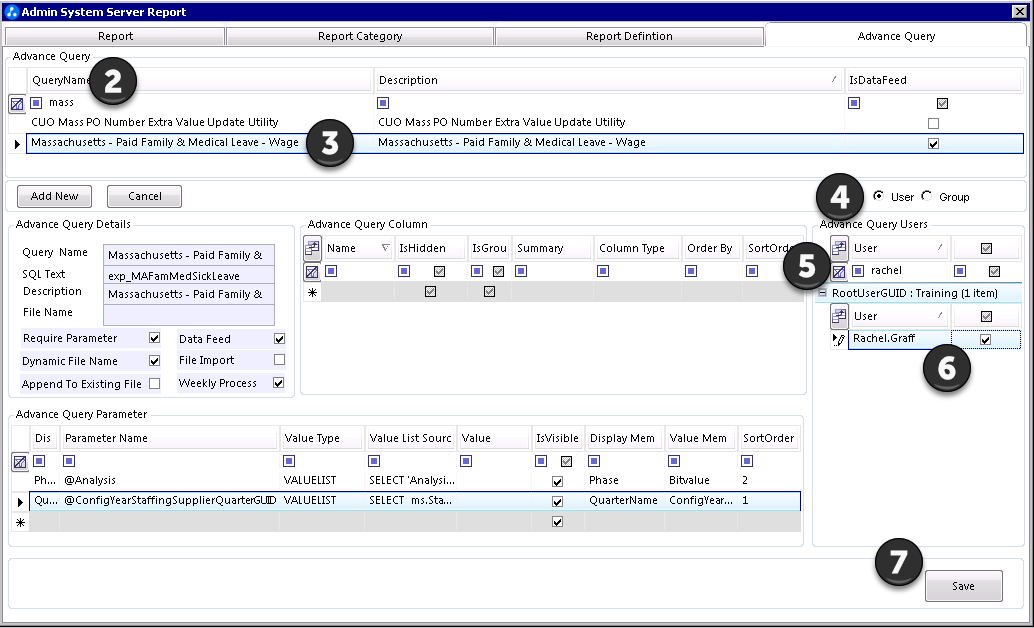Screen dimensions: 1034x628
Task: Click the filter operator icon beside mass filter text
Action: click(x=36, y=103)
